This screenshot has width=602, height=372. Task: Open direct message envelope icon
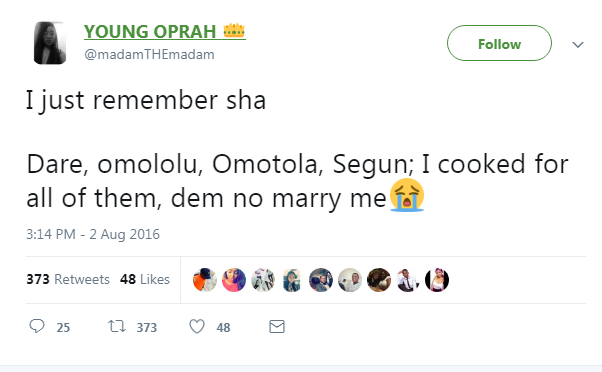[277, 327]
